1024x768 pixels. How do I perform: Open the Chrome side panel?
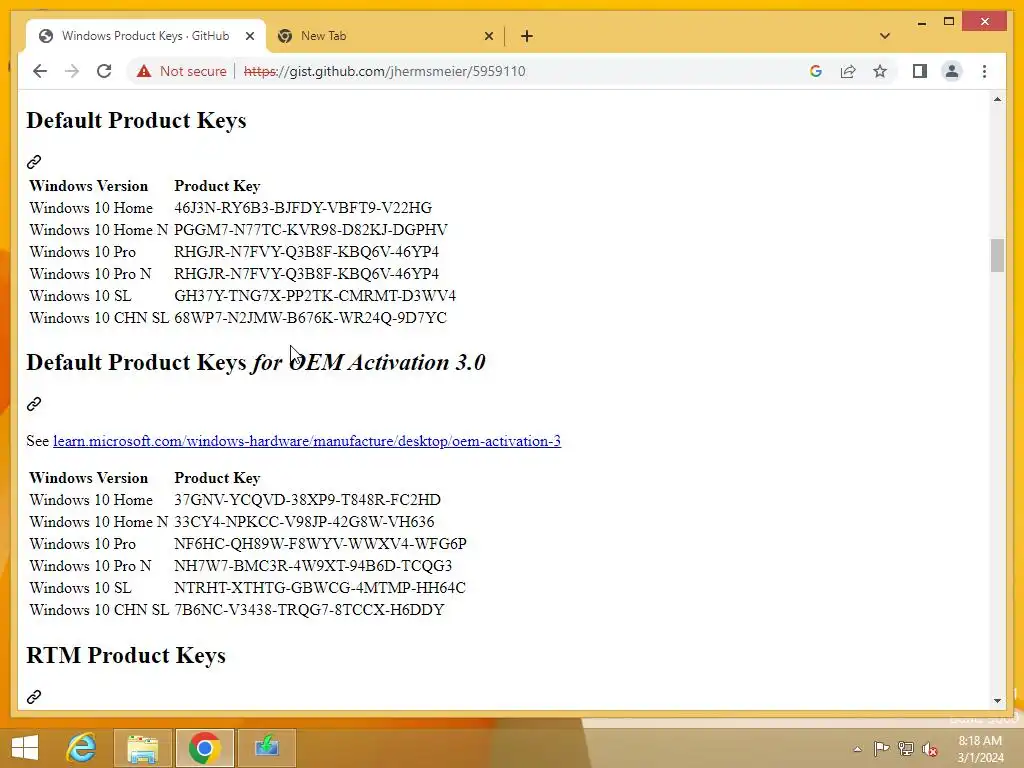point(920,71)
